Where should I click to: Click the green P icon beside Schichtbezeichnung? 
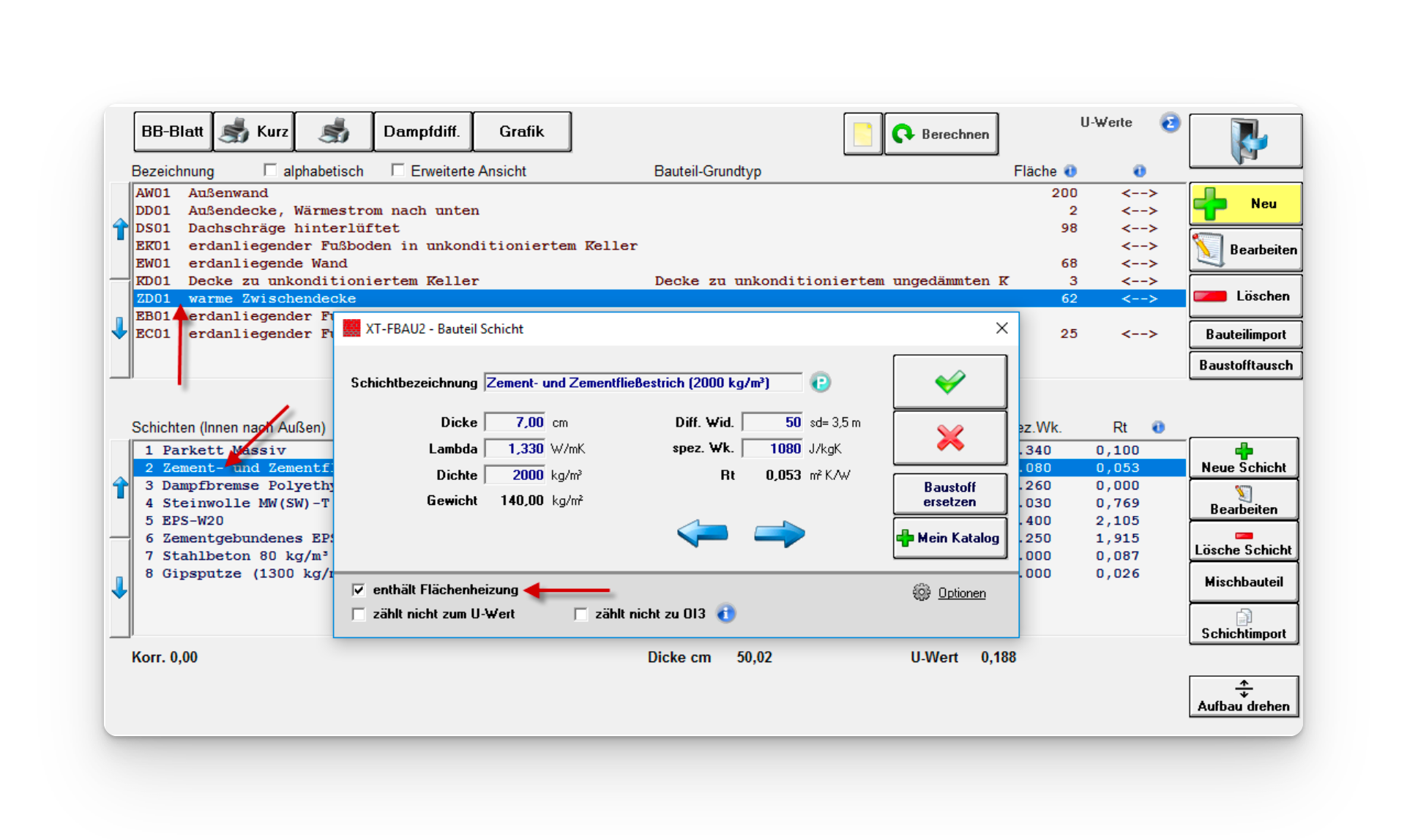[x=821, y=383]
